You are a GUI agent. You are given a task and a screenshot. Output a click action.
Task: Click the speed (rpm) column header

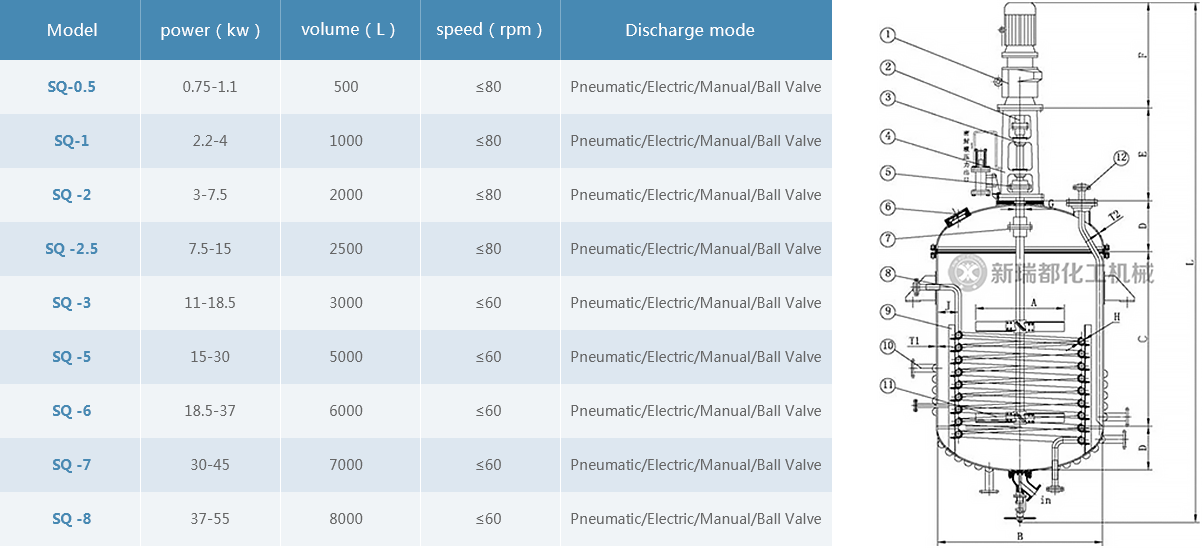coord(489,30)
